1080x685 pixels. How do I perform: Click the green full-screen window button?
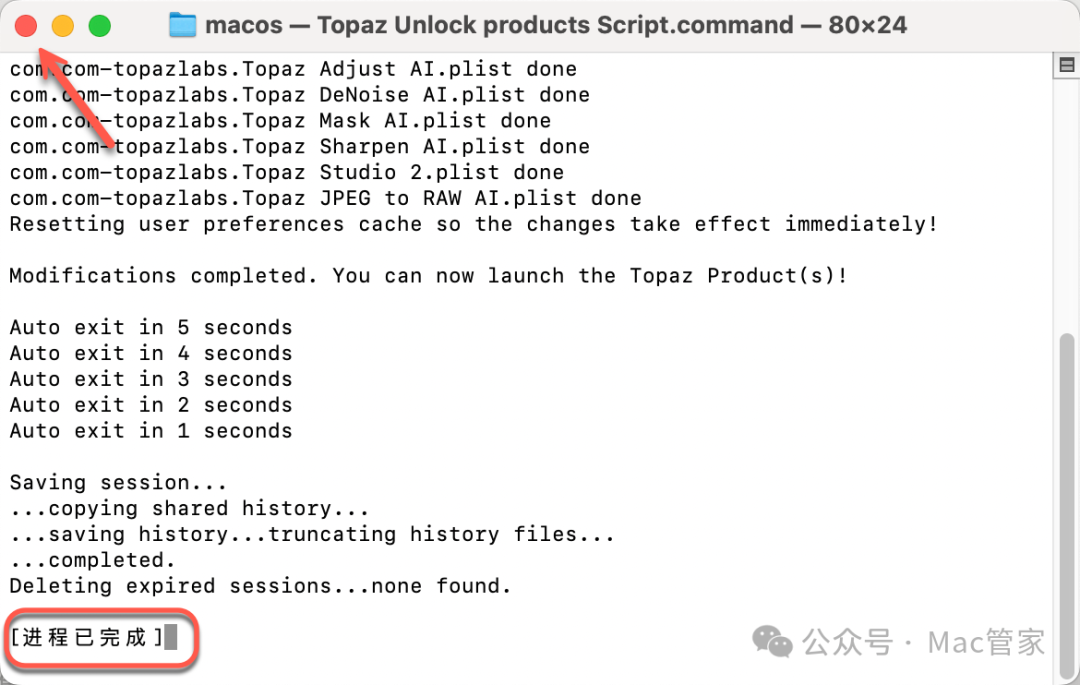coord(99,26)
